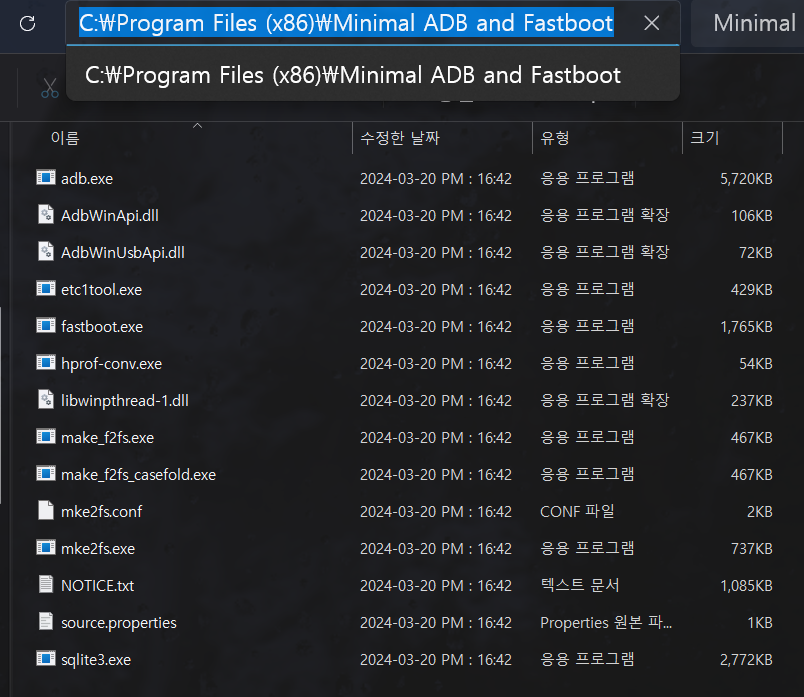
Task: Click the sqlite3.exe application icon
Action: coord(45,659)
